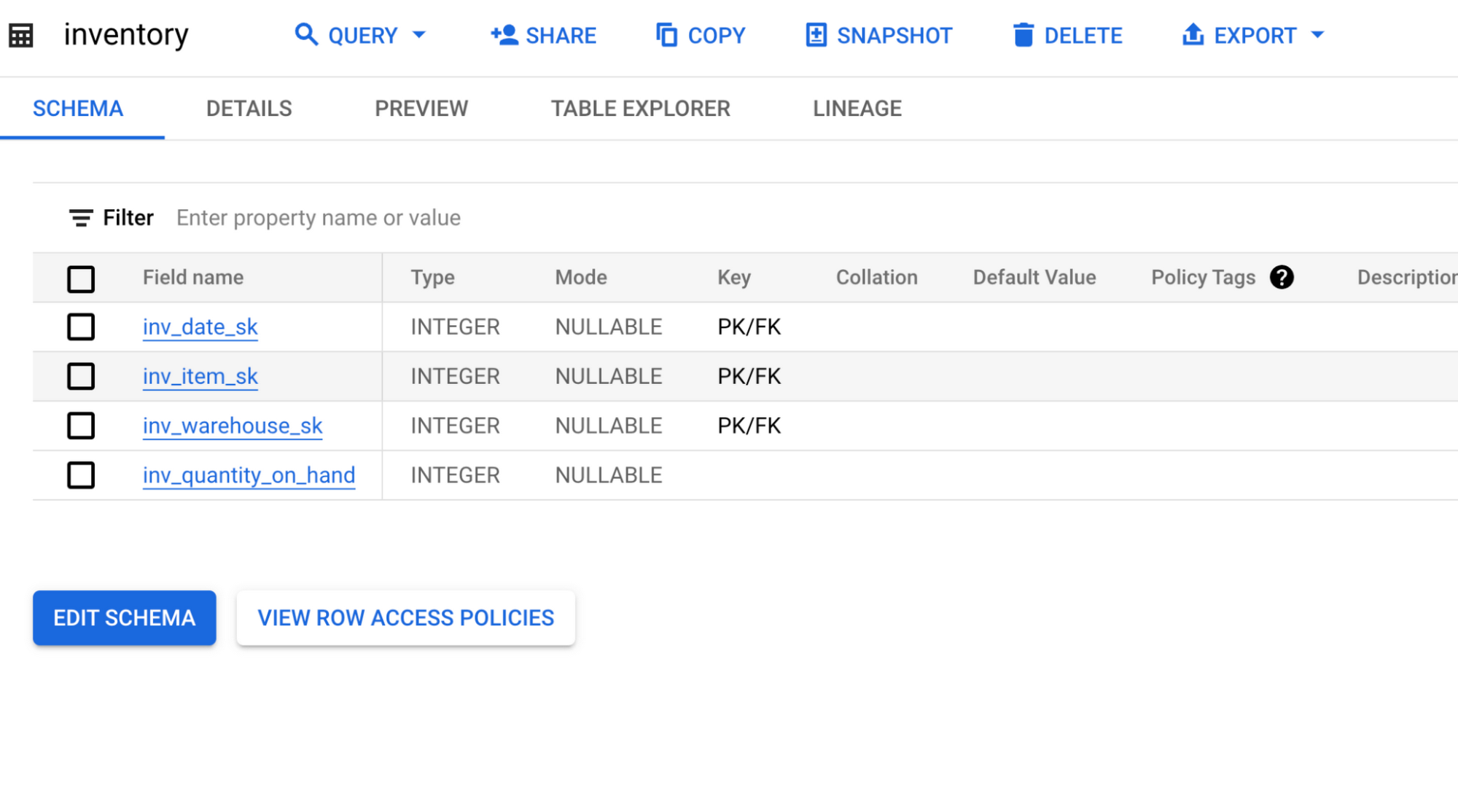Toggle the inv_date_sk row checkbox
Viewport: 1458px width, 812px height.
click(80, 327)
